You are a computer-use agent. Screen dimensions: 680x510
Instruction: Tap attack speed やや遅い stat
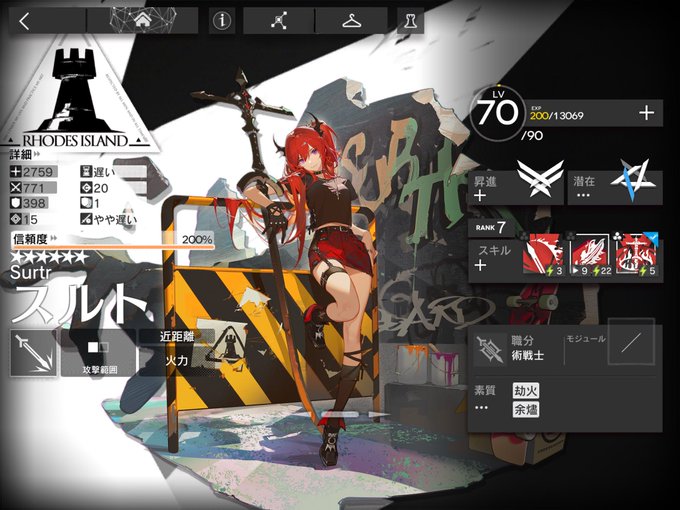[108, 219]
